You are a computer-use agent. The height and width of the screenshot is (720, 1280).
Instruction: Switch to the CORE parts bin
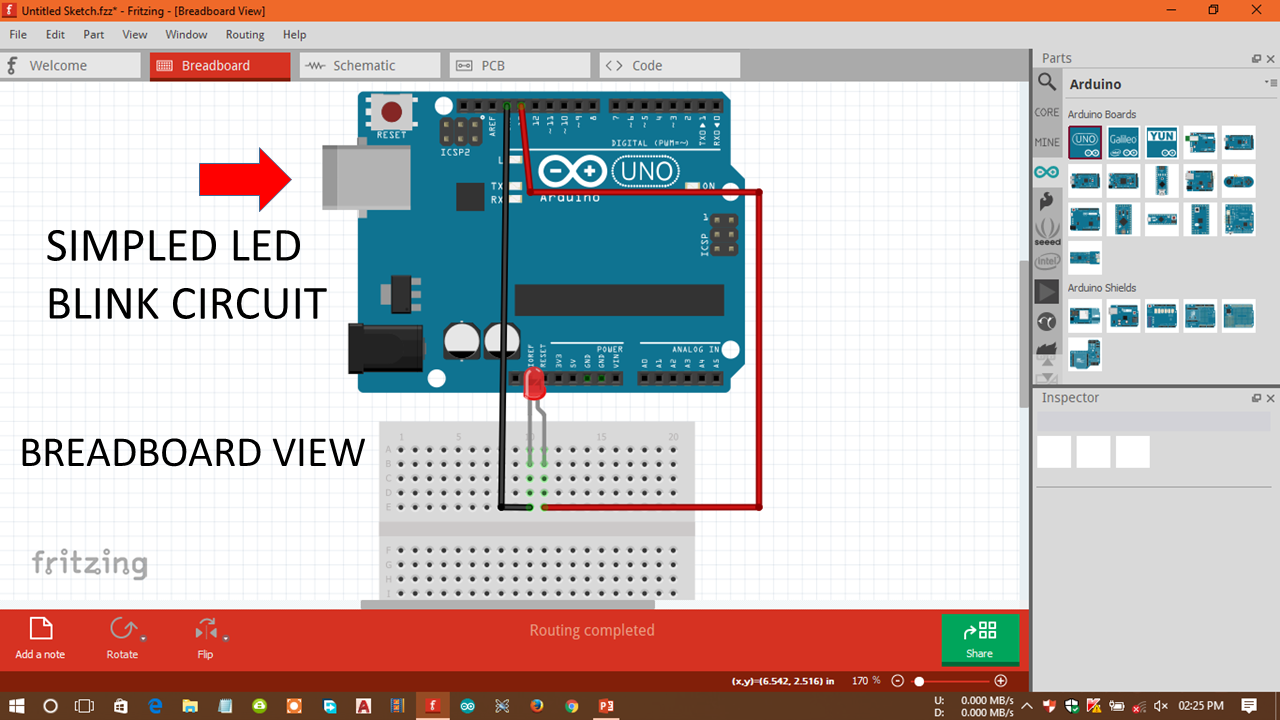(x=1047, y=112)
